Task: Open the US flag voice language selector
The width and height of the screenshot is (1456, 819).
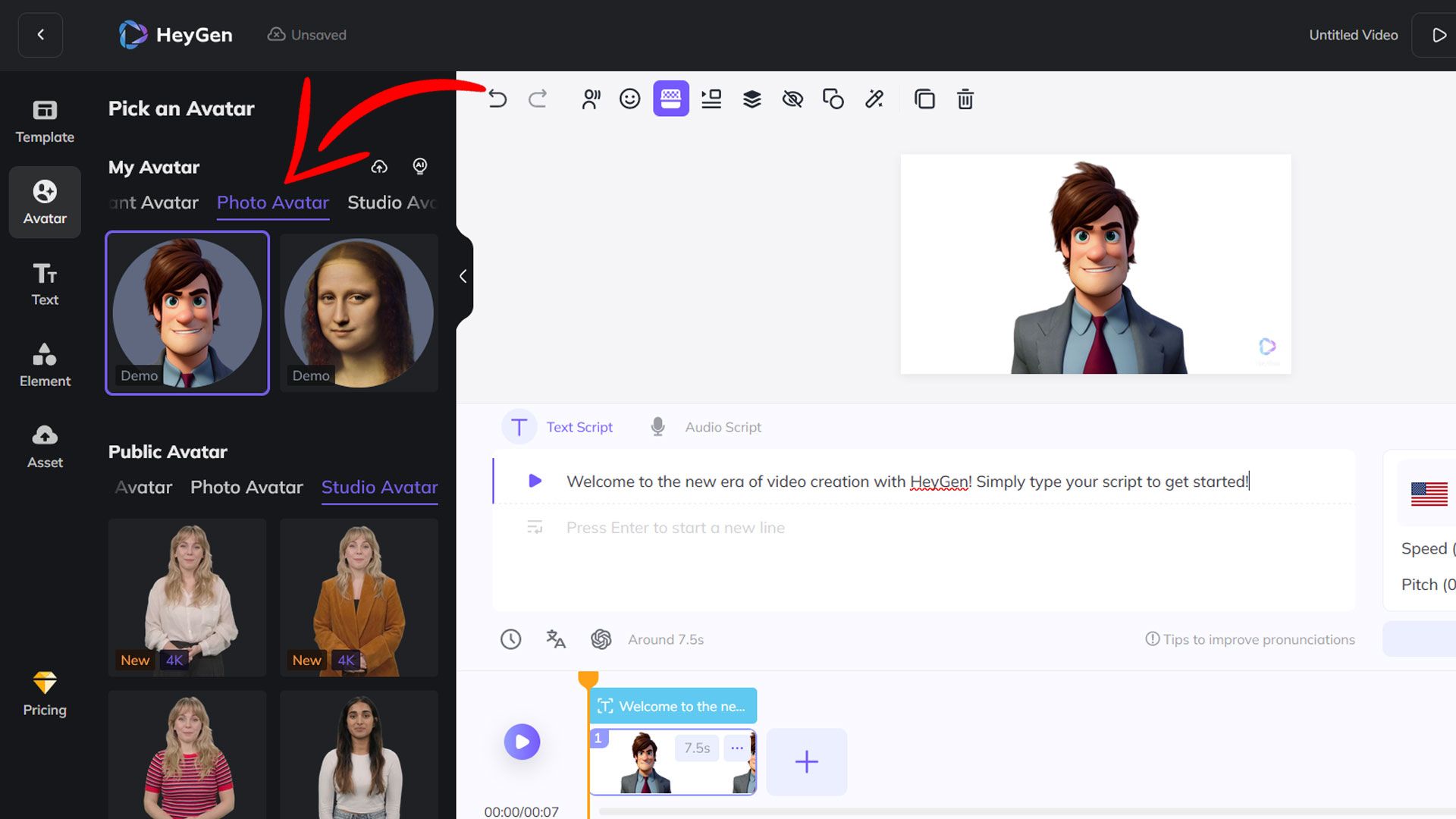Action: tap(1429, 494)
